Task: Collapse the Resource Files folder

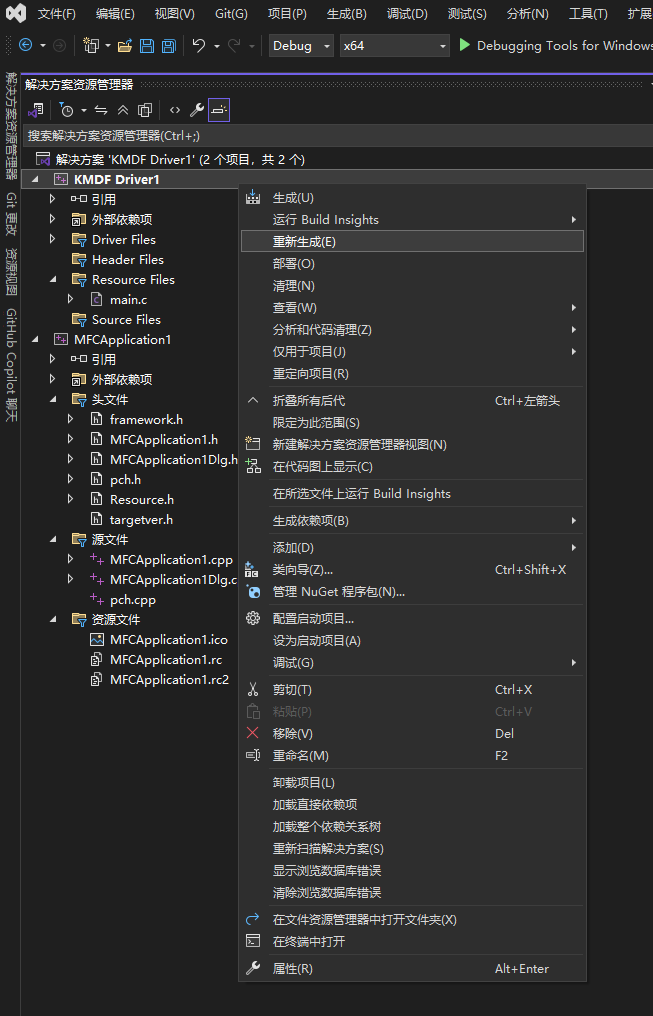Action: pyautogui.click(x=52, y=280)
